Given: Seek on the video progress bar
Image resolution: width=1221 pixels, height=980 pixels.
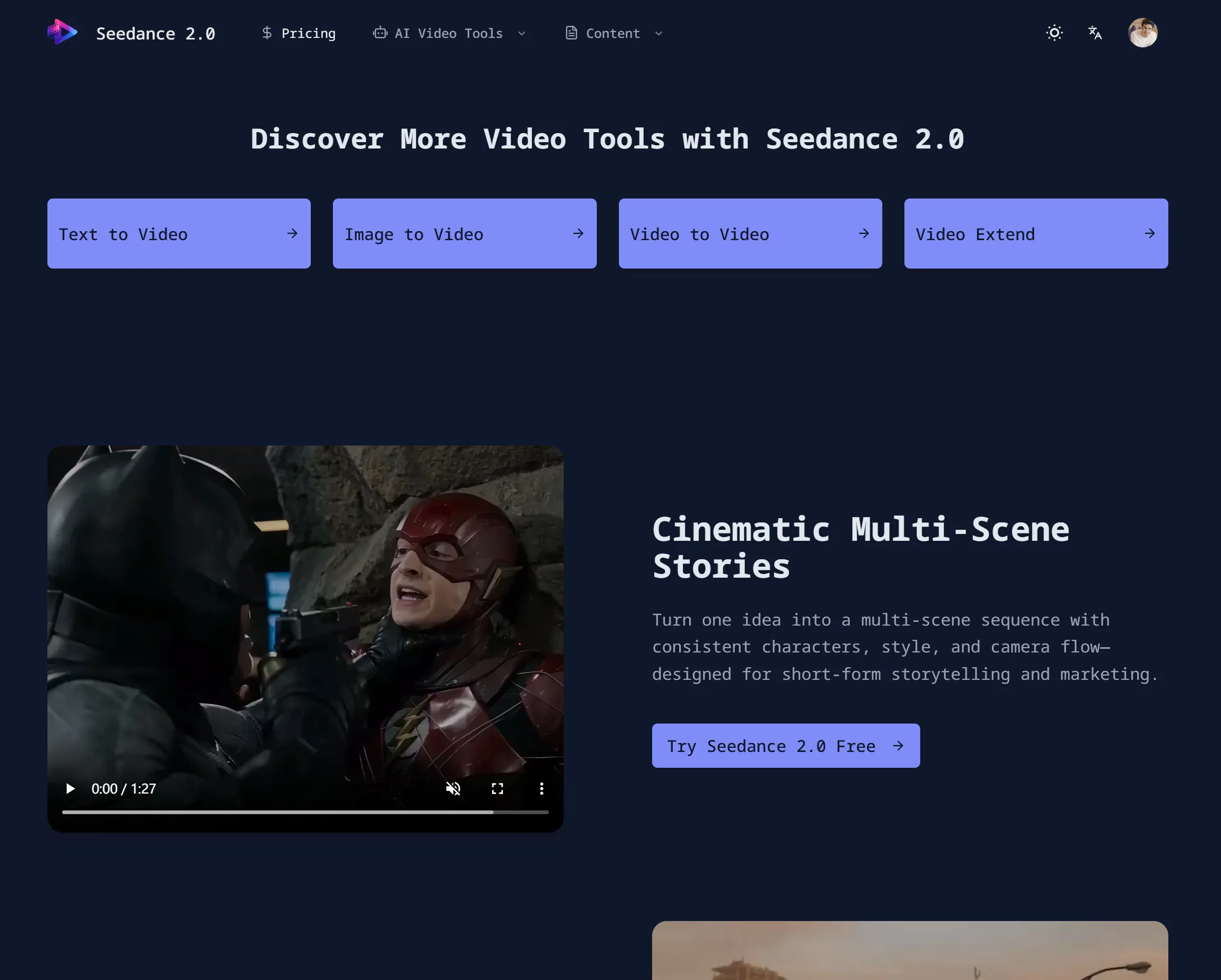Looking at the screenshot, I should (x=306, y=812).
